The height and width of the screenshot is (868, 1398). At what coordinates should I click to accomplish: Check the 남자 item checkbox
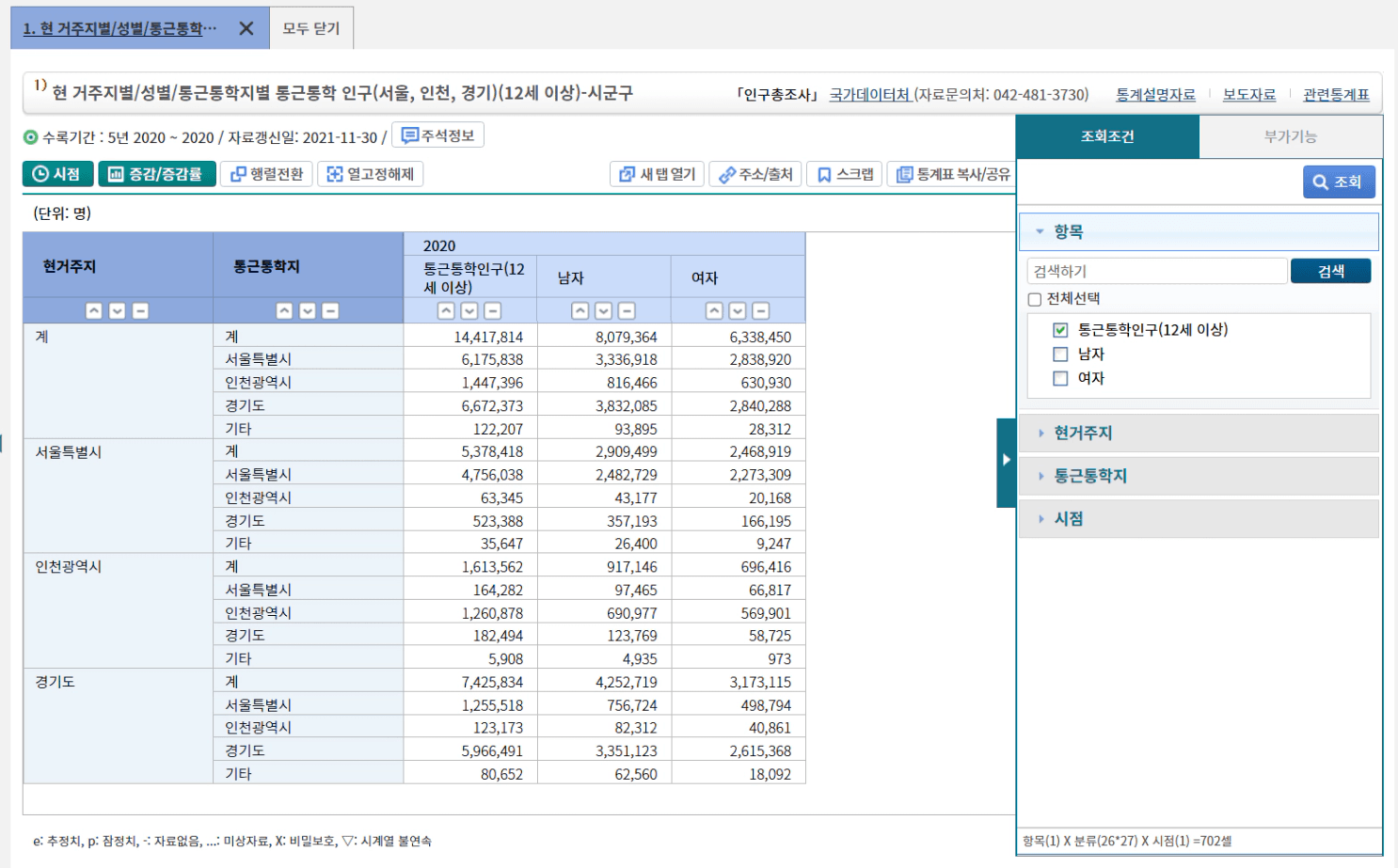(x=1060, y=355)
